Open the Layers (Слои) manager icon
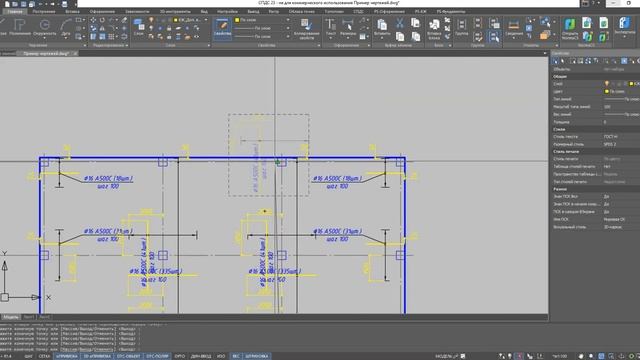 (x=139, y=27)
